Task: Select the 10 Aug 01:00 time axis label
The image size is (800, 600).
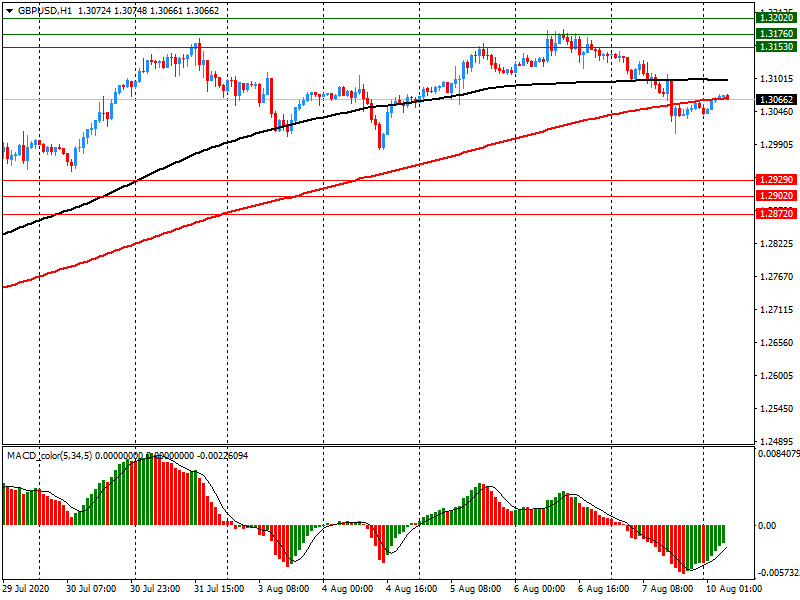Action: coord(734,589)
